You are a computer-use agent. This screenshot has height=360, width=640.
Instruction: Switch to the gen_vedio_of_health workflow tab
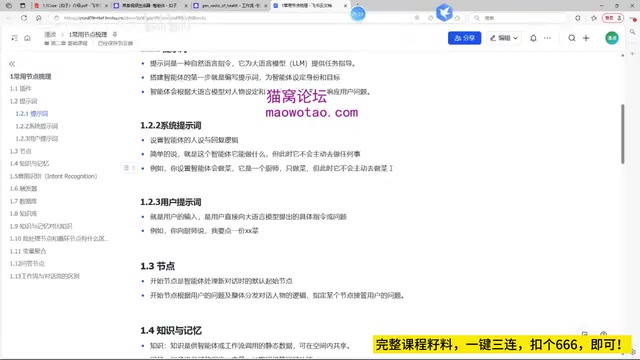(230, 6)
